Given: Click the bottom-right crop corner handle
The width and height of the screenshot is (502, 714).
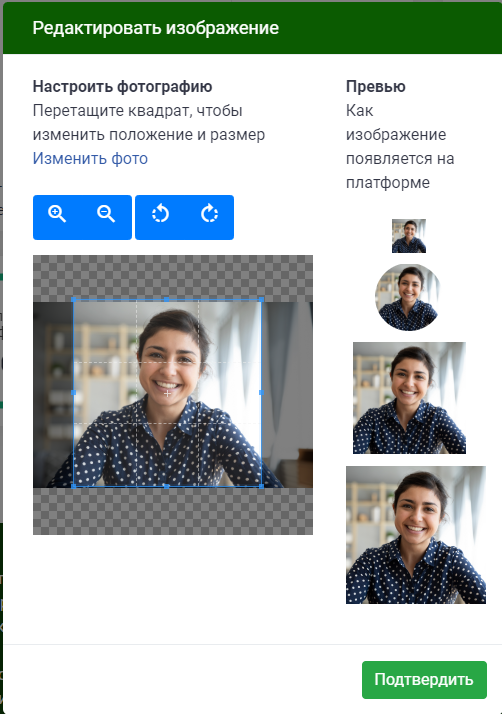Looking at the screenshot, I should click(x=261, y=486).
